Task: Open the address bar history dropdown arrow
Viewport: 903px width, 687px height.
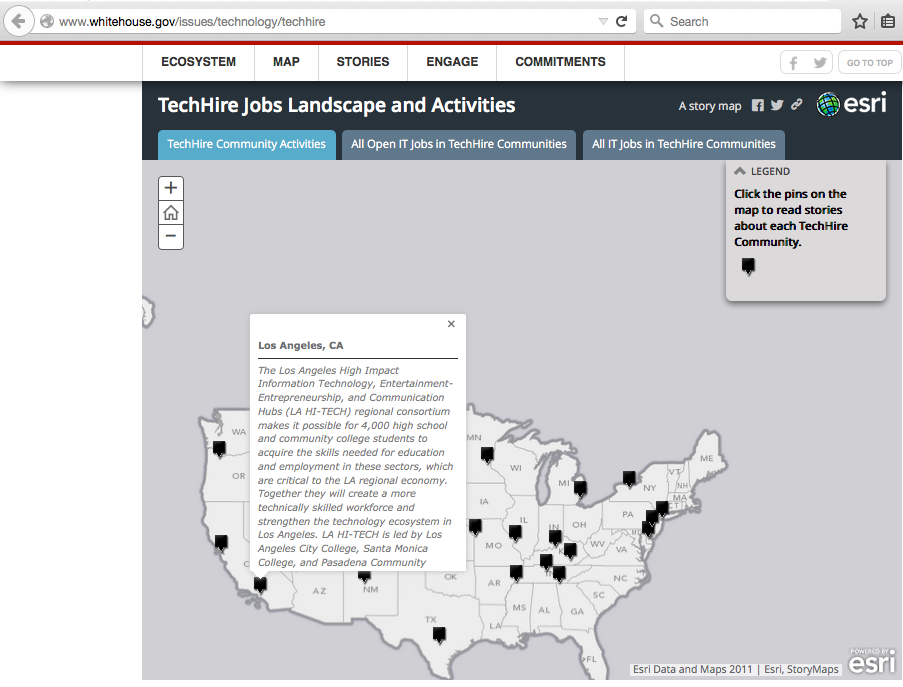Action: (603, 22)
